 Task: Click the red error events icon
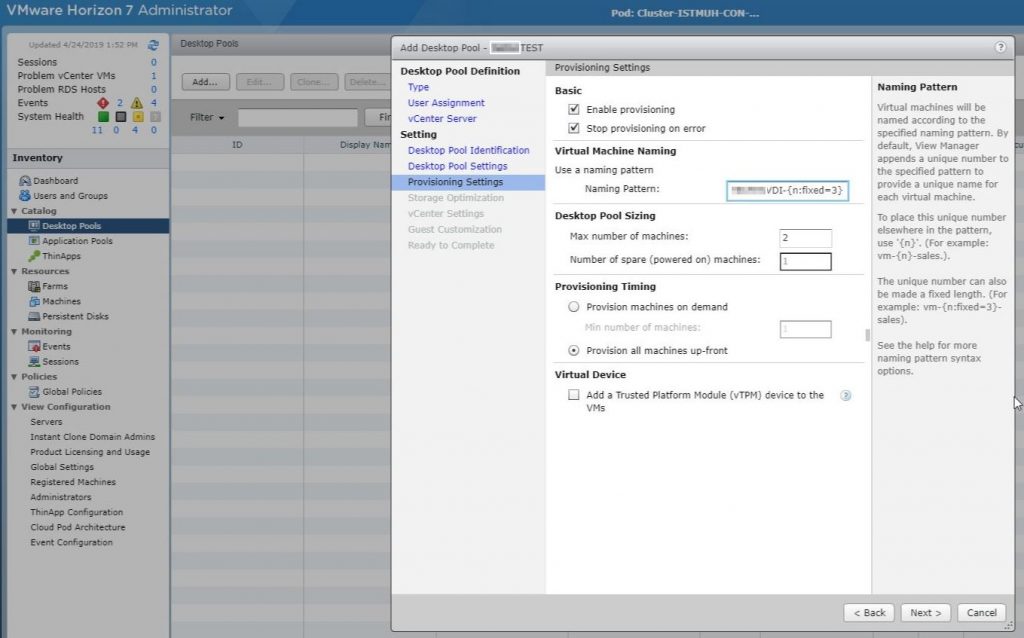click(103, 103)
